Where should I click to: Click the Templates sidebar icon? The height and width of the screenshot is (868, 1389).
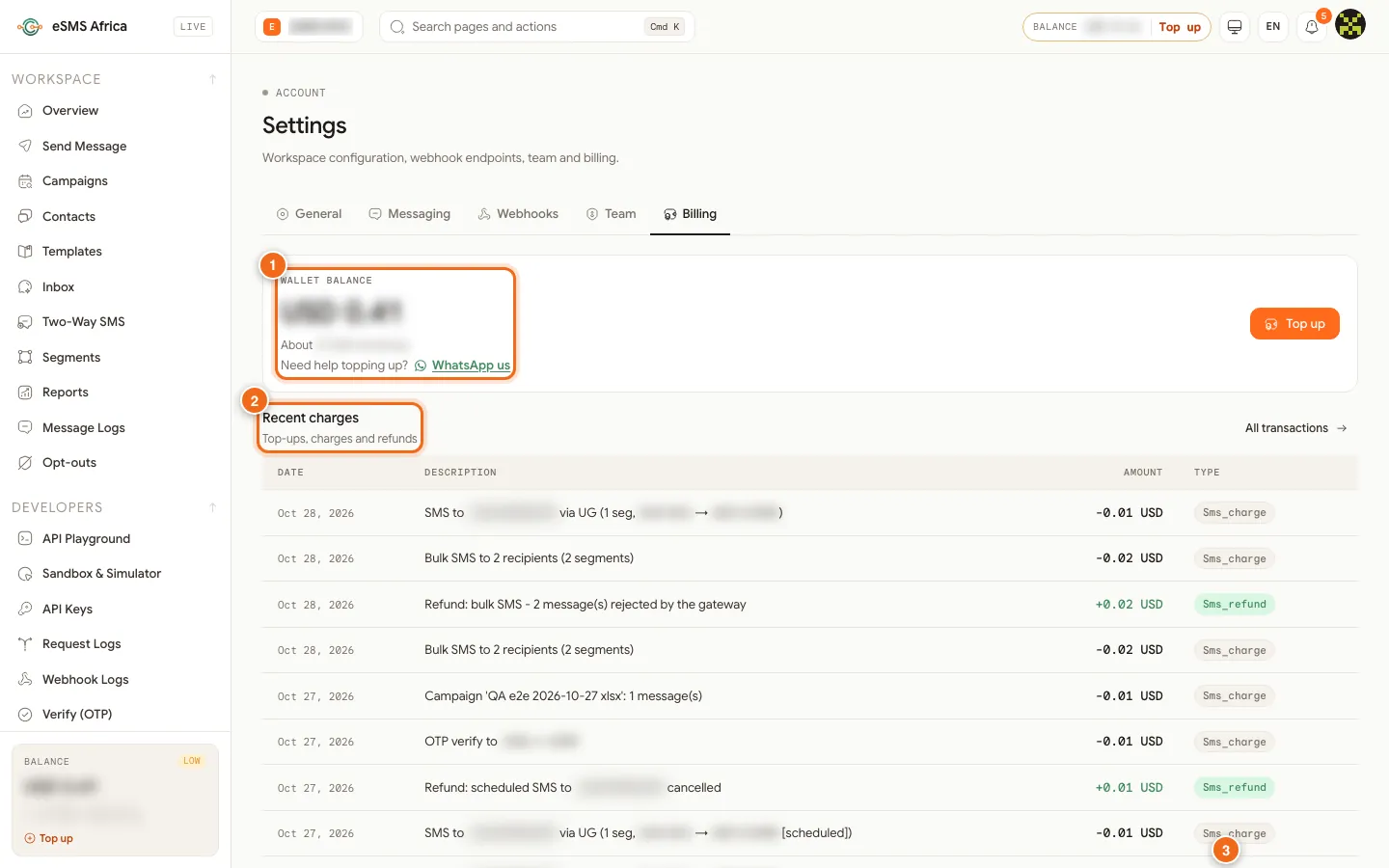26,252
